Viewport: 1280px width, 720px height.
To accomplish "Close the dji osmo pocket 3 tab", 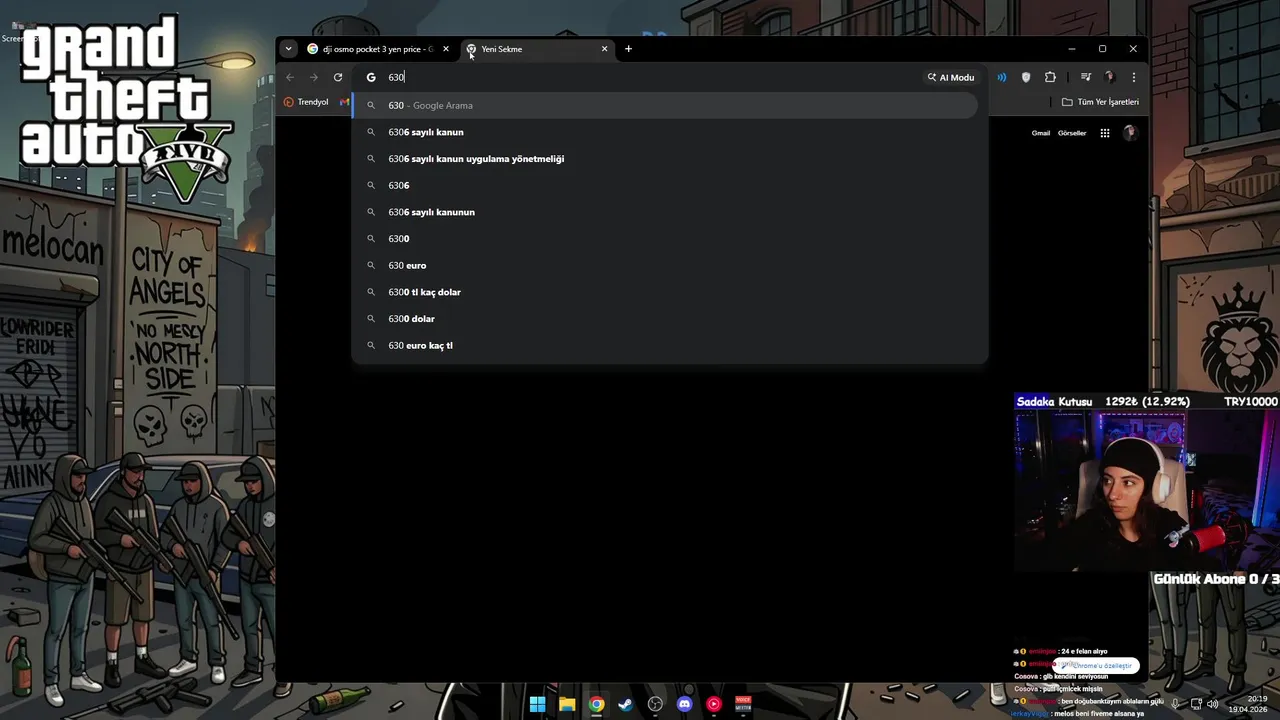I will coord(446,49).
